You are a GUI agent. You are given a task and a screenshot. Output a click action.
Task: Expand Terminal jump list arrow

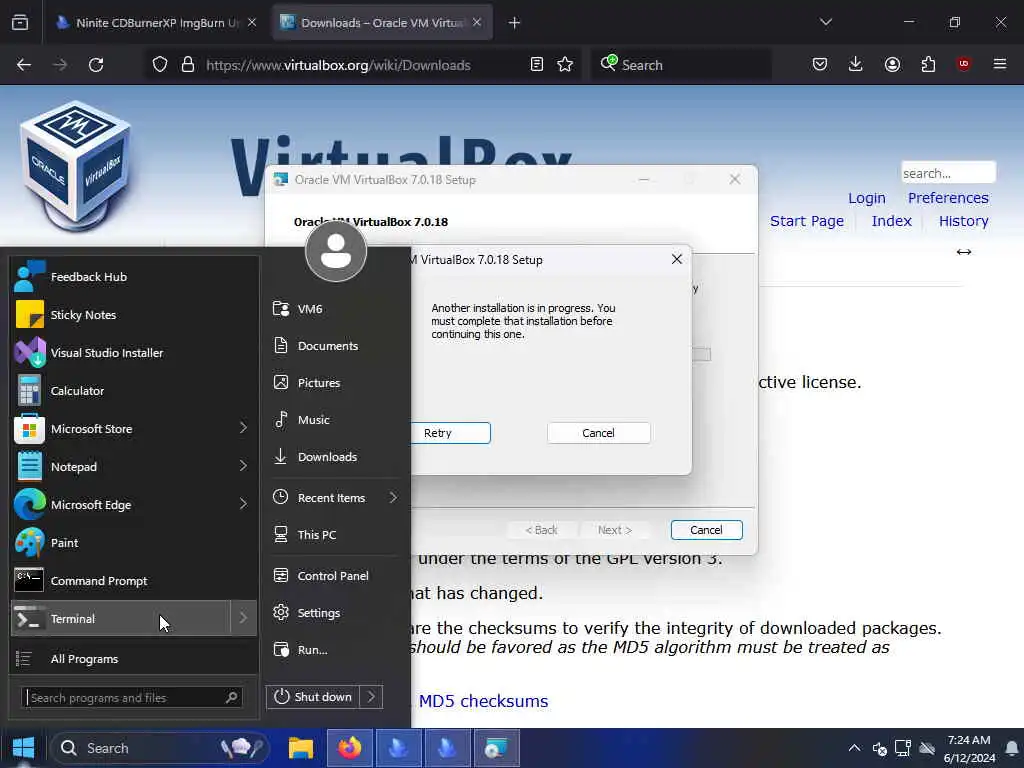pyautogui.click(x=243, y=618)
